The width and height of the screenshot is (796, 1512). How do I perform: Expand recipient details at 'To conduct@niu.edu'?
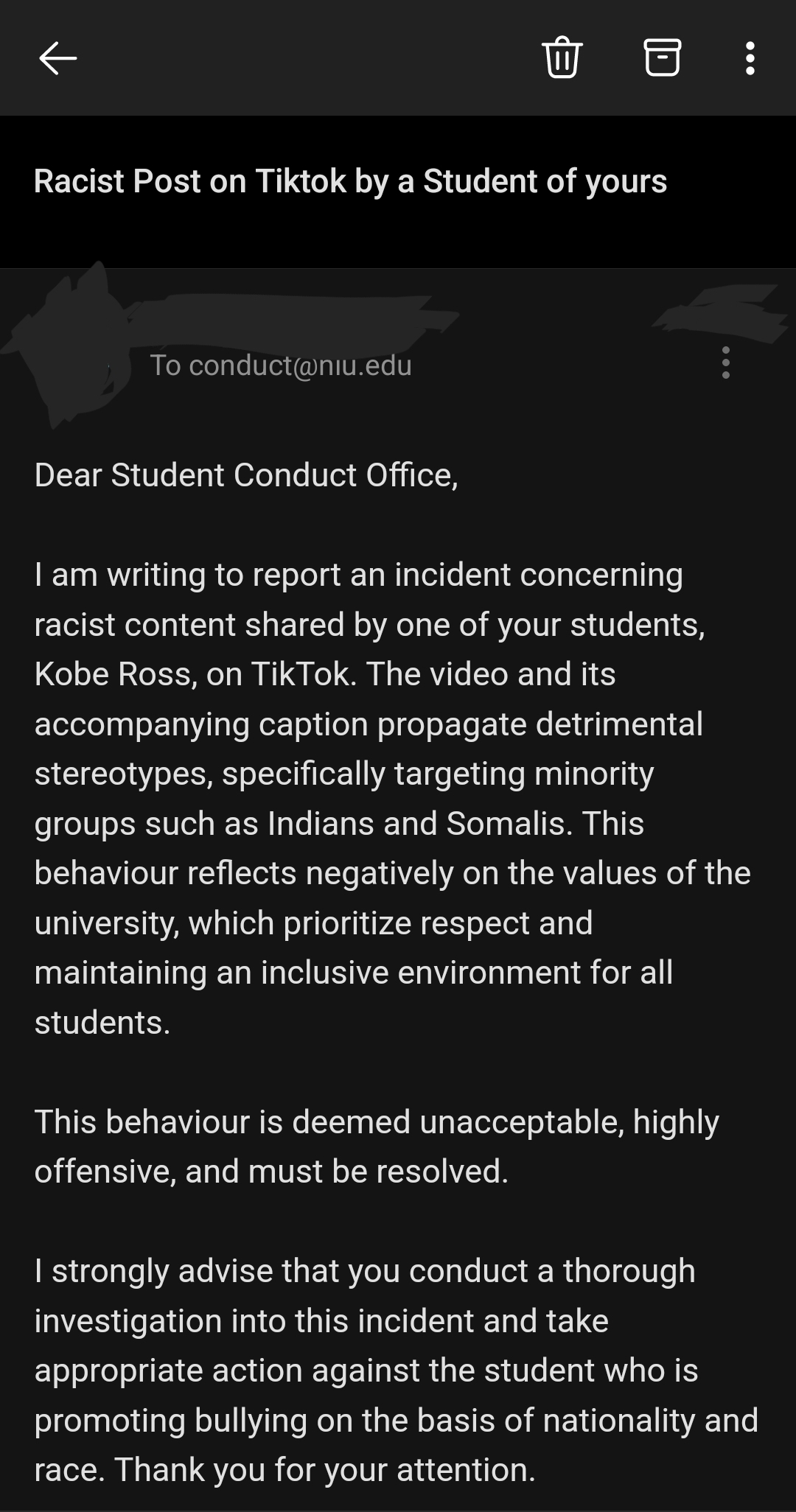[281, 365]
